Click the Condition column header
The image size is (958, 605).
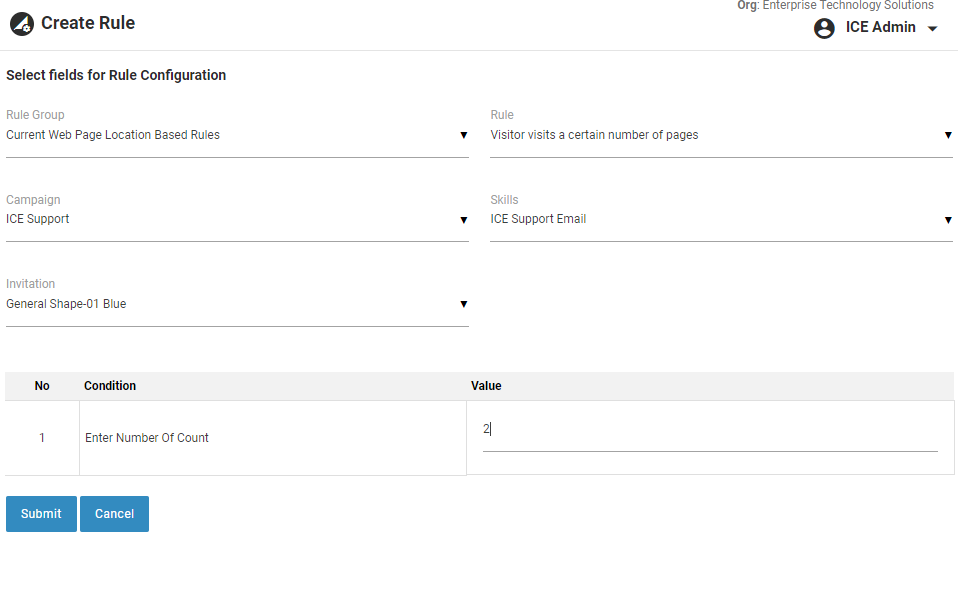[110, 386]
